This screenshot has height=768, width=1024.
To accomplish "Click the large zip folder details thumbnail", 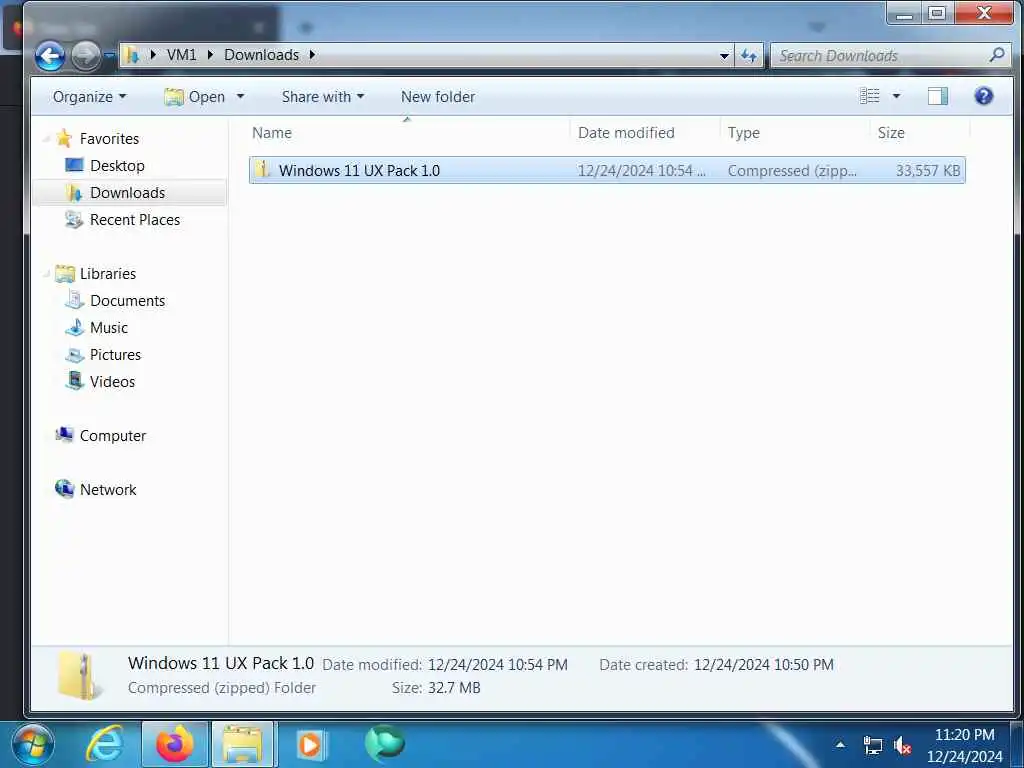I will (x=80, y=675).
